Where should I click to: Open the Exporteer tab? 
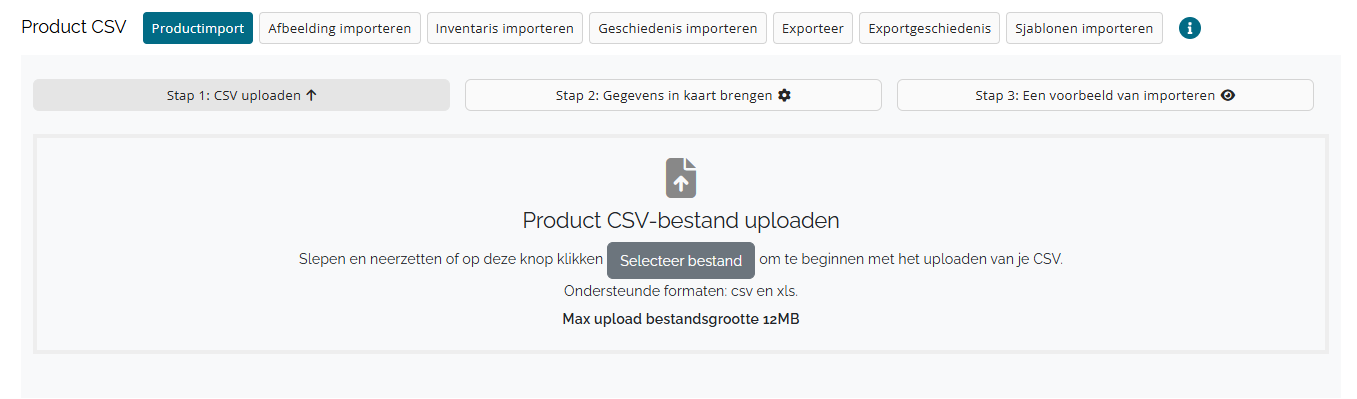[x=813, y=28]
